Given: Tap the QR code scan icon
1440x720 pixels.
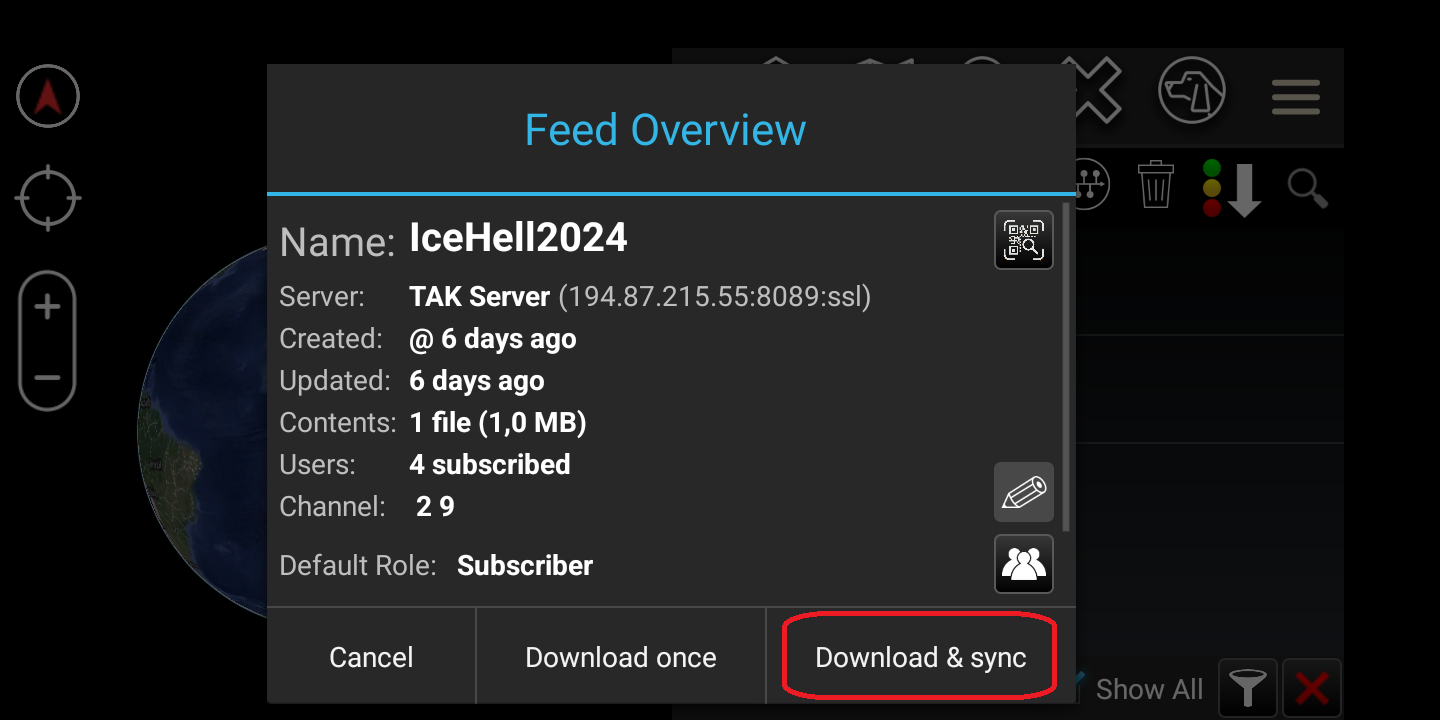Looking at the screenshot, I should click(1023, 240).
